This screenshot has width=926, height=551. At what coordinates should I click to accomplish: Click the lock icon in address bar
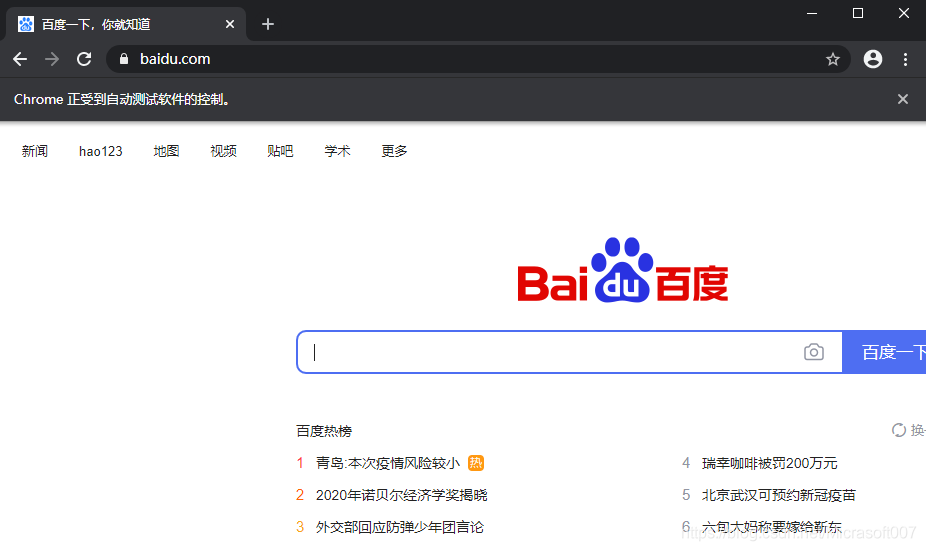(x=123, y=59)
